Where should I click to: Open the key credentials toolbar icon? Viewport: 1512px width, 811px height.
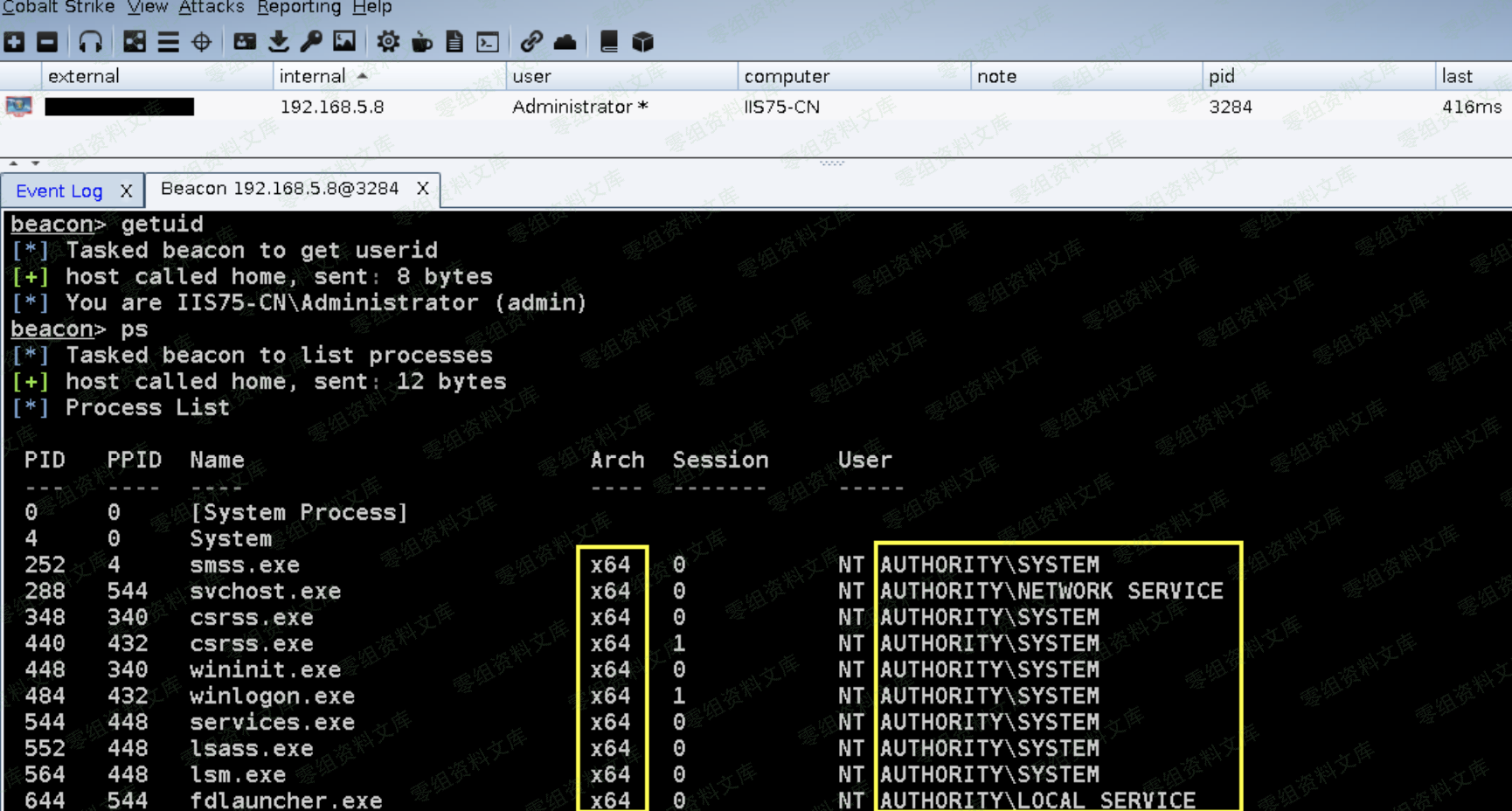coord(311,42)
